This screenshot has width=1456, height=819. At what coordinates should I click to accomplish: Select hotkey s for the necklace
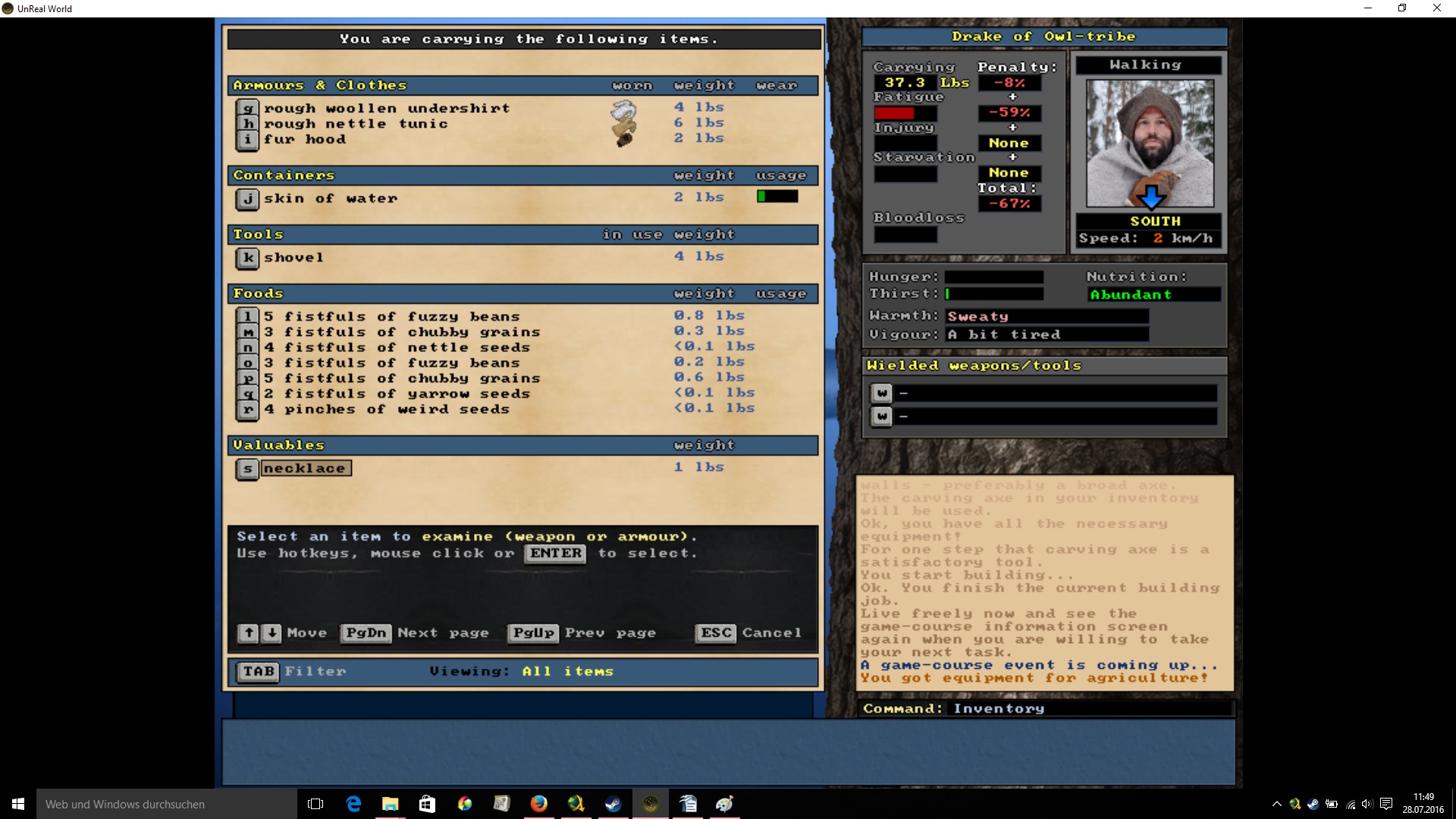coord(247,469)
